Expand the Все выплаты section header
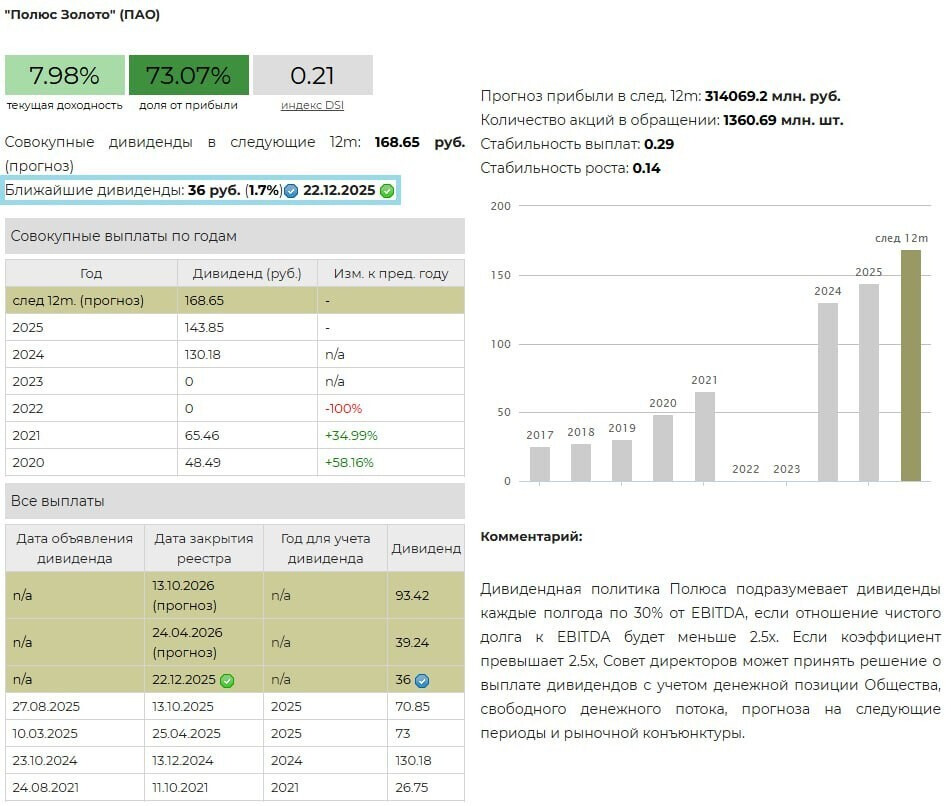This screenshot has width=951, height=806. tap(234, 501)
